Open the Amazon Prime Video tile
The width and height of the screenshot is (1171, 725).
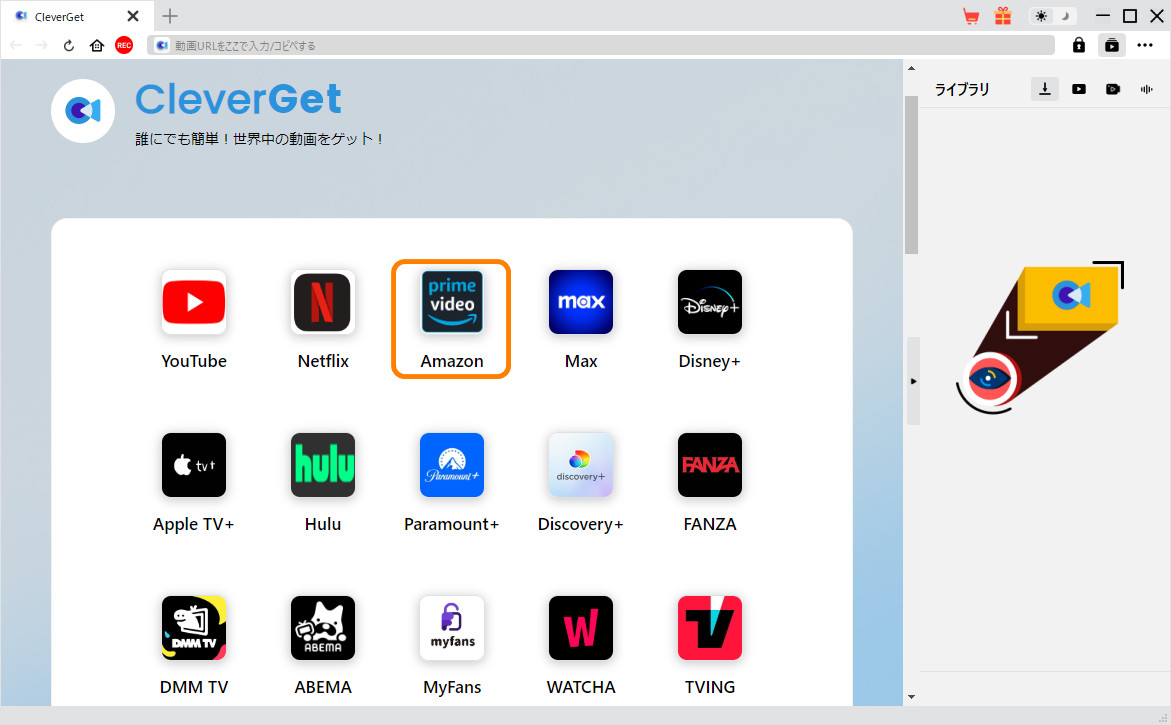[x=452, y=302]
